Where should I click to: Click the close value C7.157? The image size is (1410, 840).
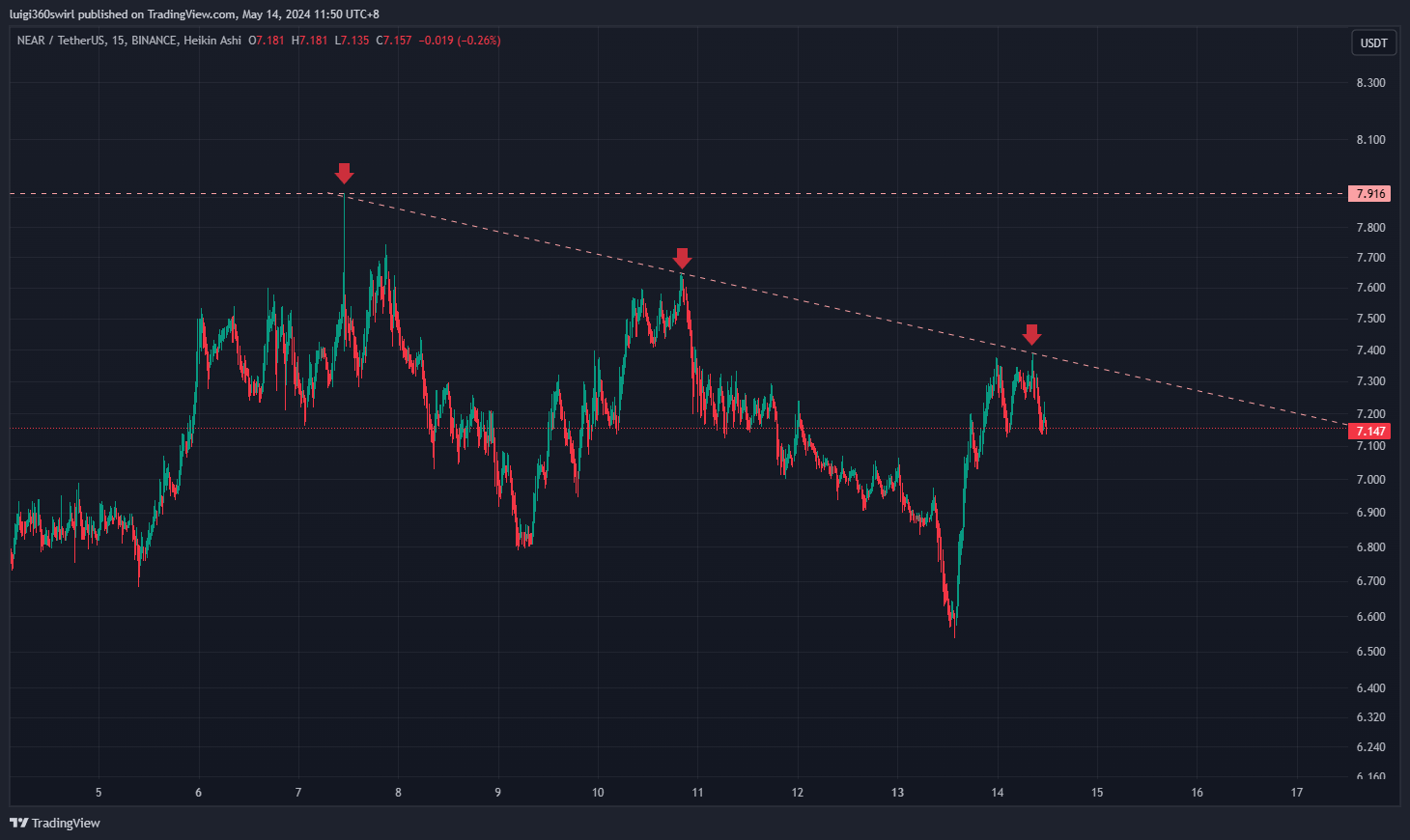click(394, 41)
